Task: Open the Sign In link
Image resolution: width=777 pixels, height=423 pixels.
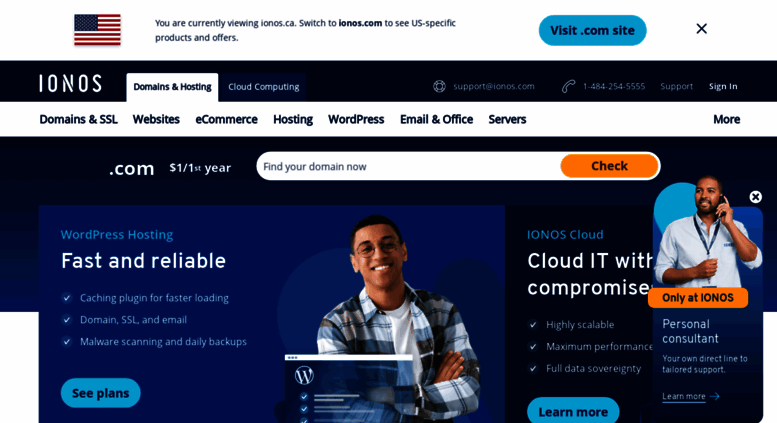Action: click(x=723, y=86)
